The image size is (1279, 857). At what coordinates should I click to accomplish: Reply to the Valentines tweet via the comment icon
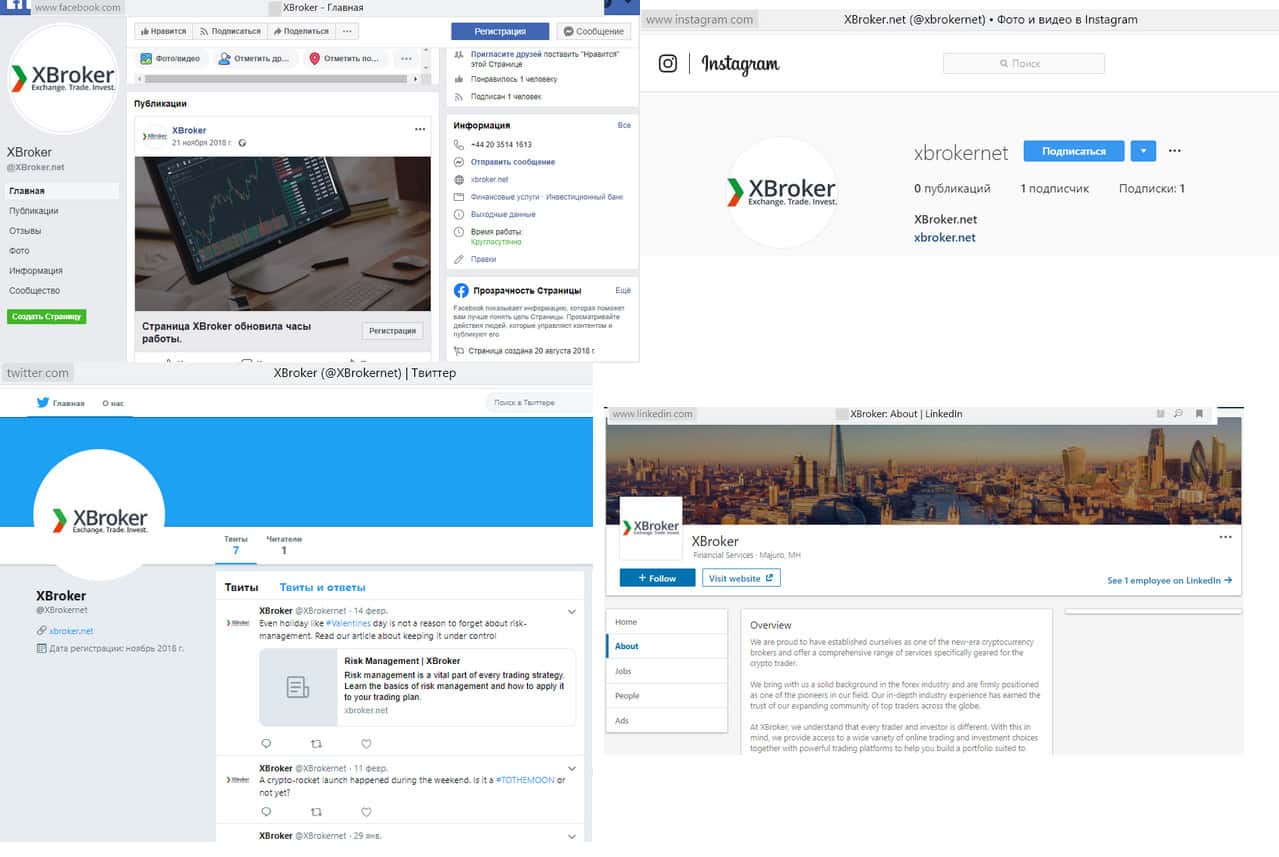[266, 743]
